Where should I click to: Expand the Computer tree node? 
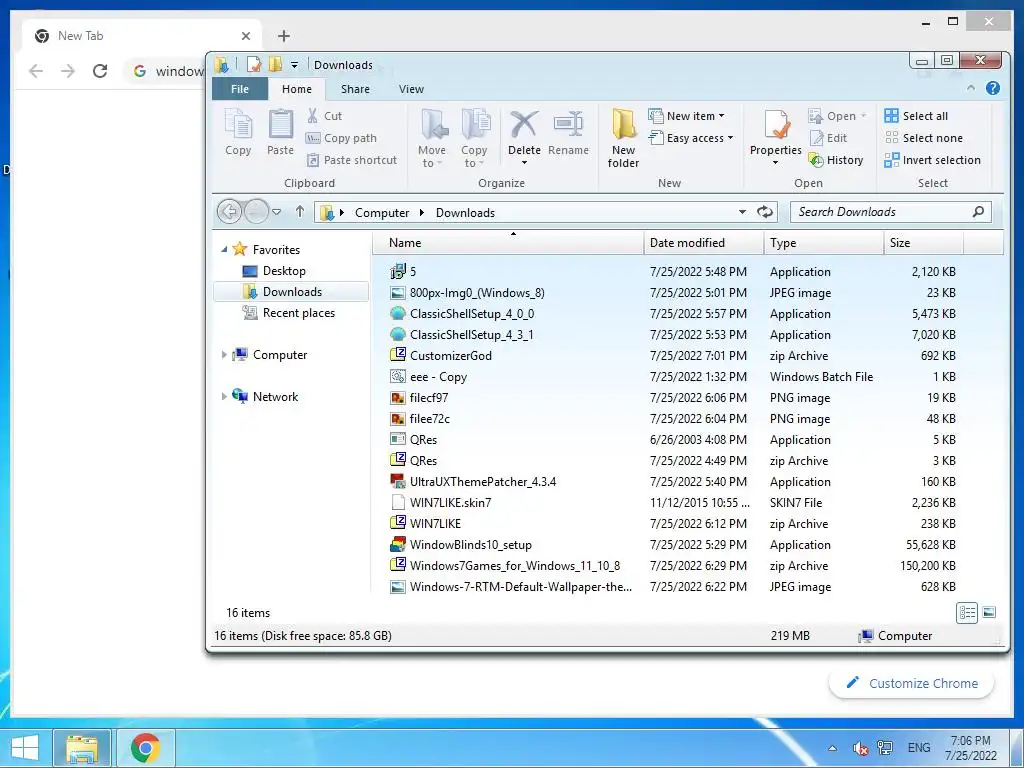pos(224,355)
